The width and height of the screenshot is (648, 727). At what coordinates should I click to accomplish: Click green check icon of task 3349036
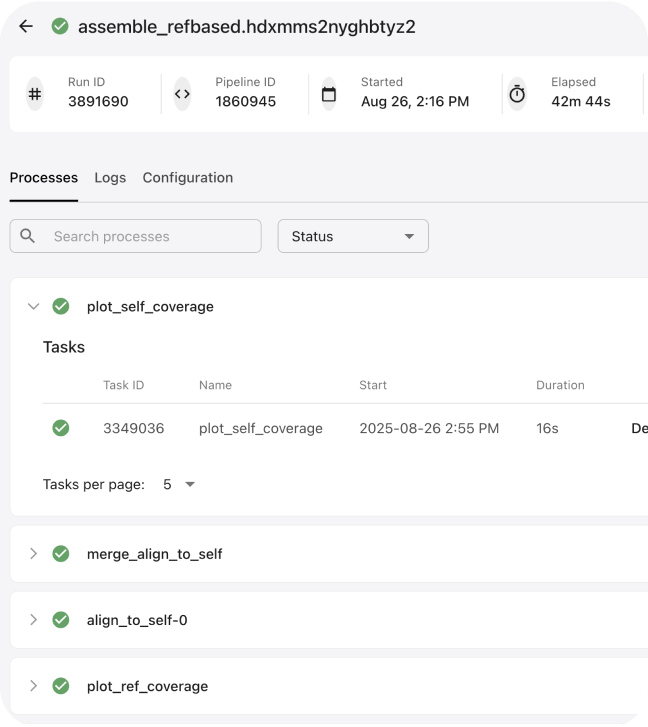tap(61, 428)
